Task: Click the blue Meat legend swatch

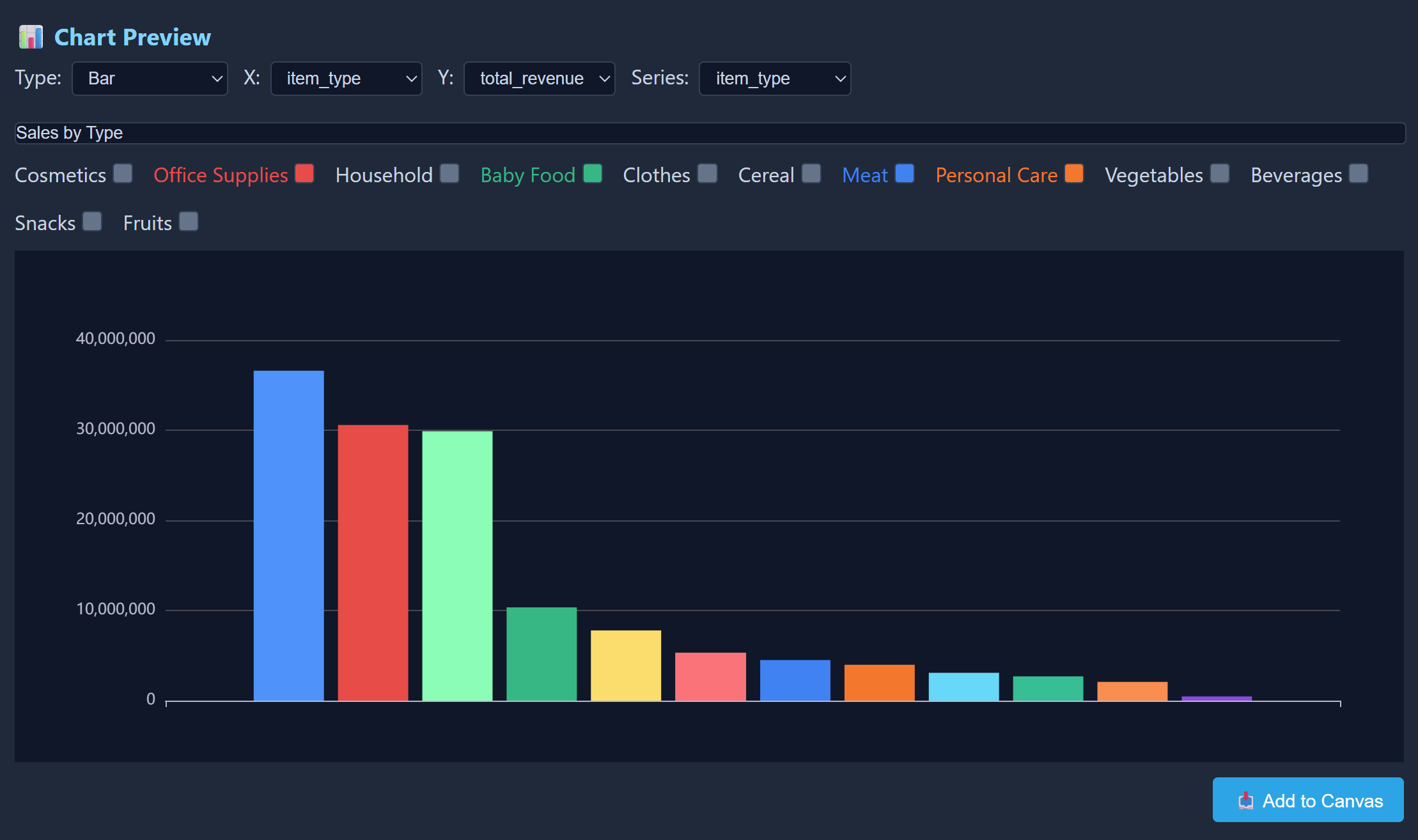Action: click(905, 174)
